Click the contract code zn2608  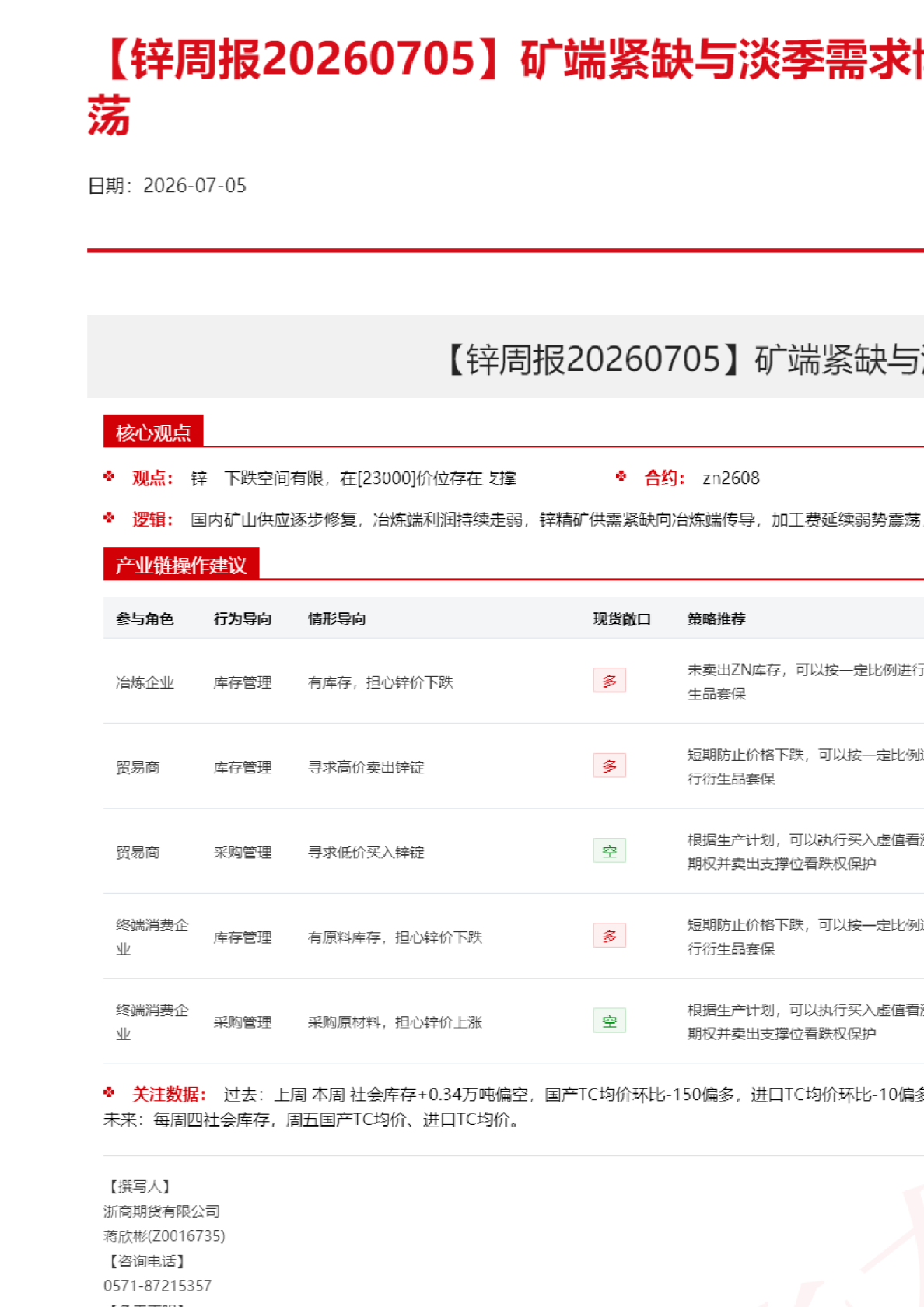[x=731, y=478]
